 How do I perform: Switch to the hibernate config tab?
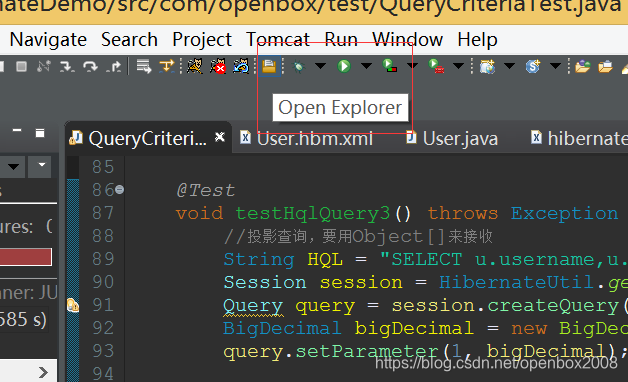579,139
